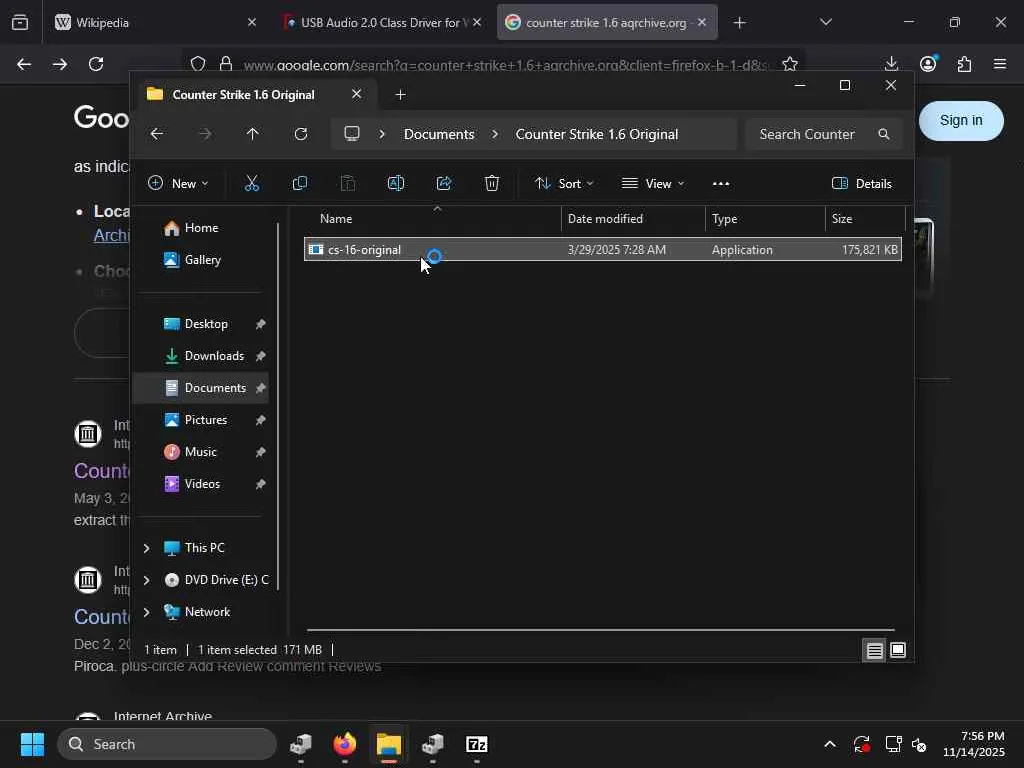Expand the This PC tree node
Screen dimensions: 1024x768
coord(146,548)
